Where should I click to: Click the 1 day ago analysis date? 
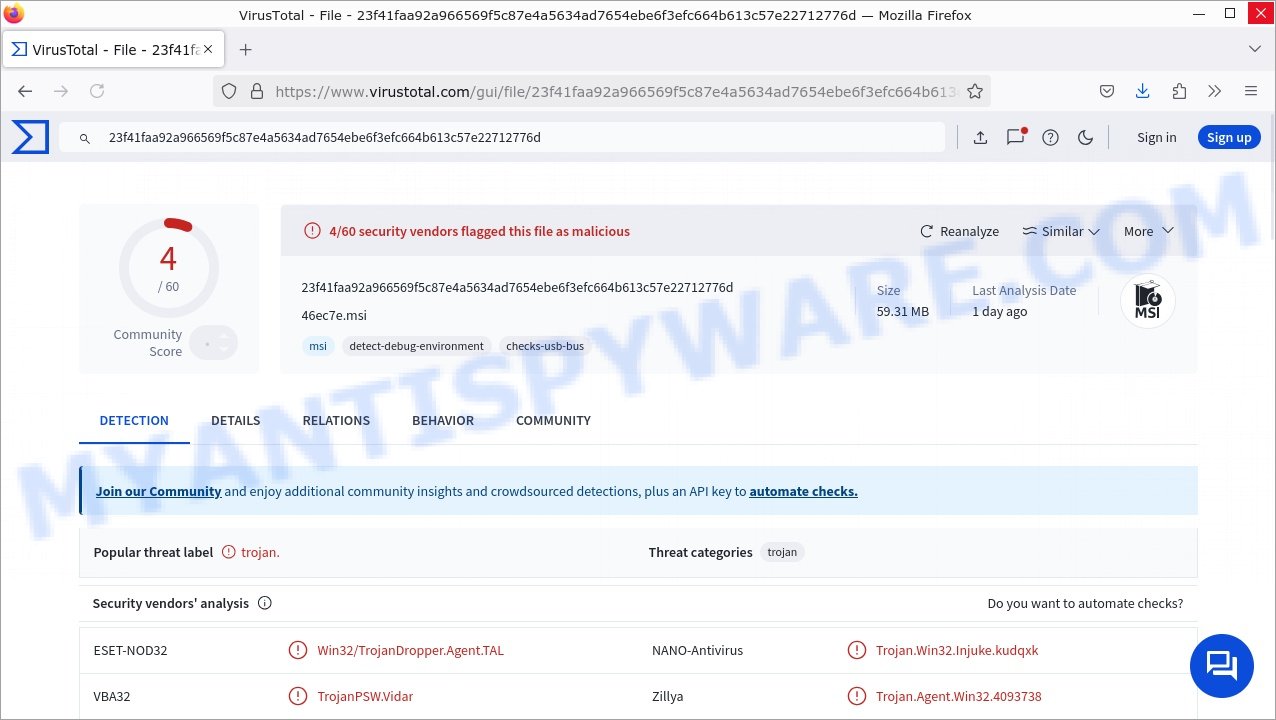click(1000, 311)
